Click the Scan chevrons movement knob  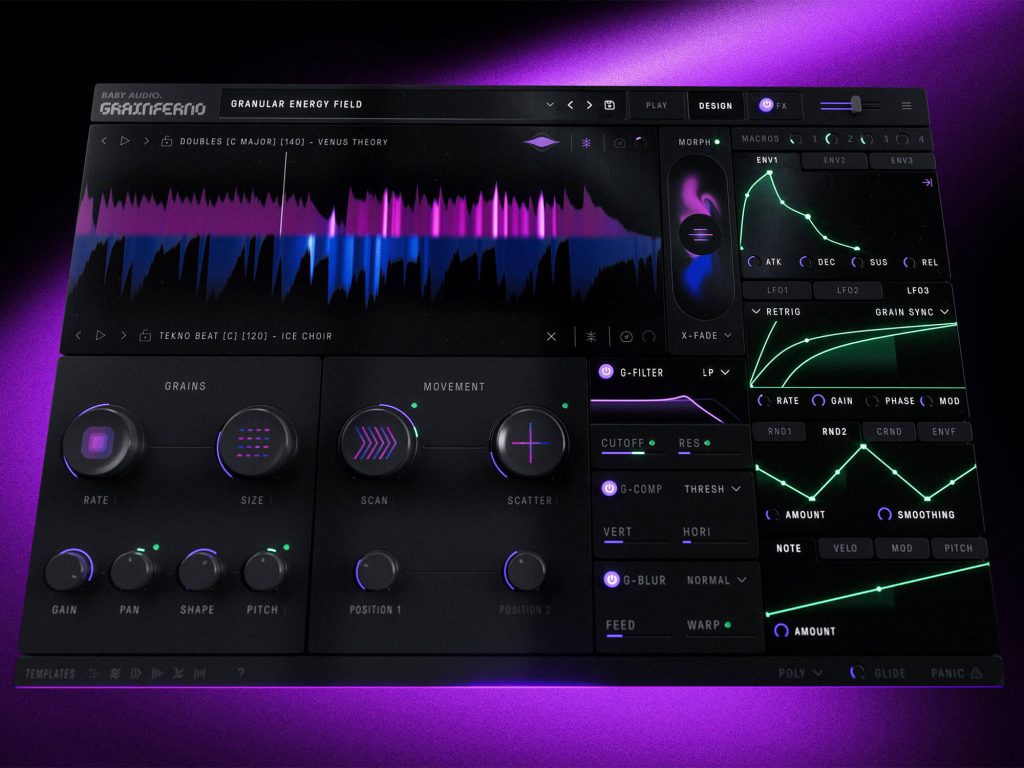pos(377,442)
